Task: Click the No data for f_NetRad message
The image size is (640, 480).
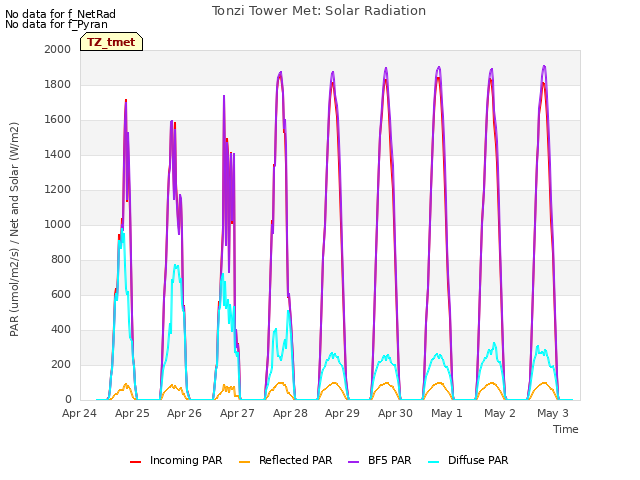Action: pyautogui.click(x=60, y=14)
